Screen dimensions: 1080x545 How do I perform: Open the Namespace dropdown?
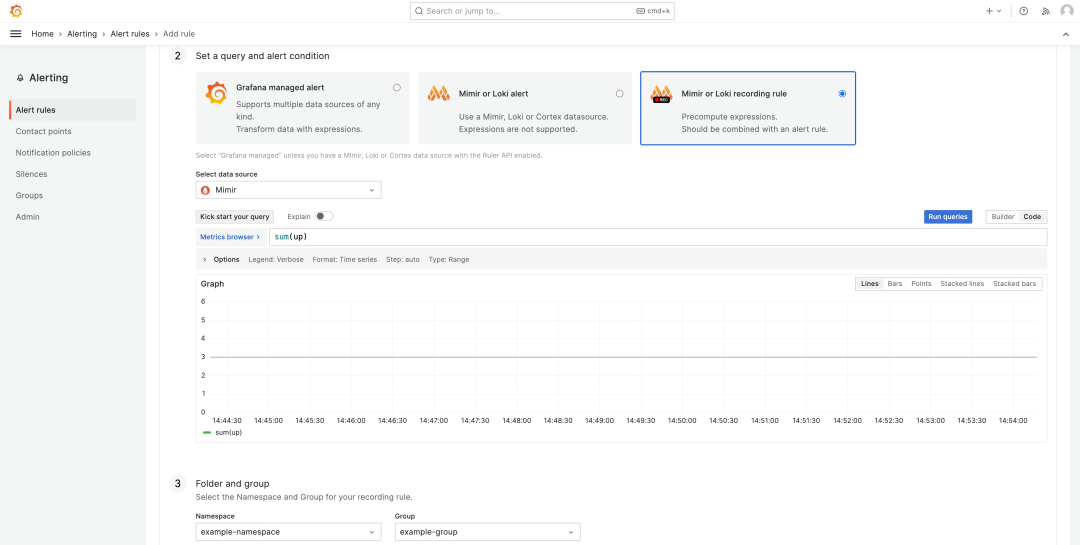[288, 532]
